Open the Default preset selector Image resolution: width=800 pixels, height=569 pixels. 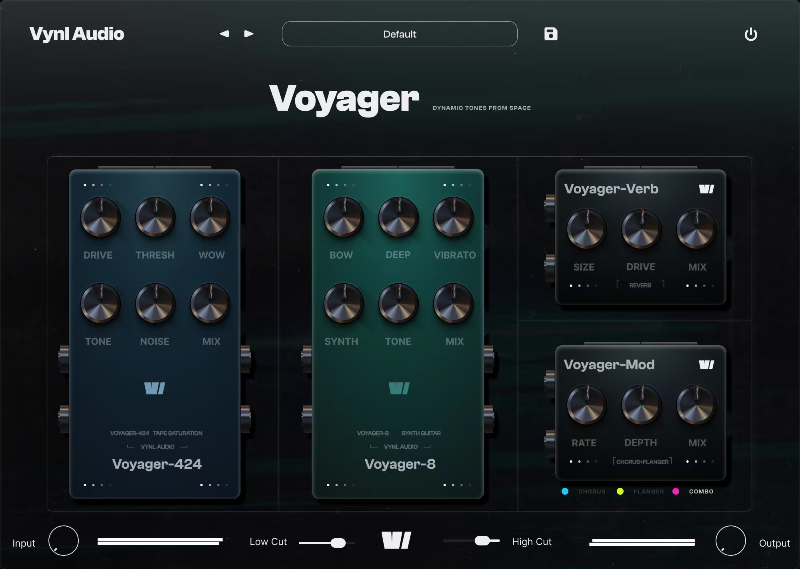[399, 34]
